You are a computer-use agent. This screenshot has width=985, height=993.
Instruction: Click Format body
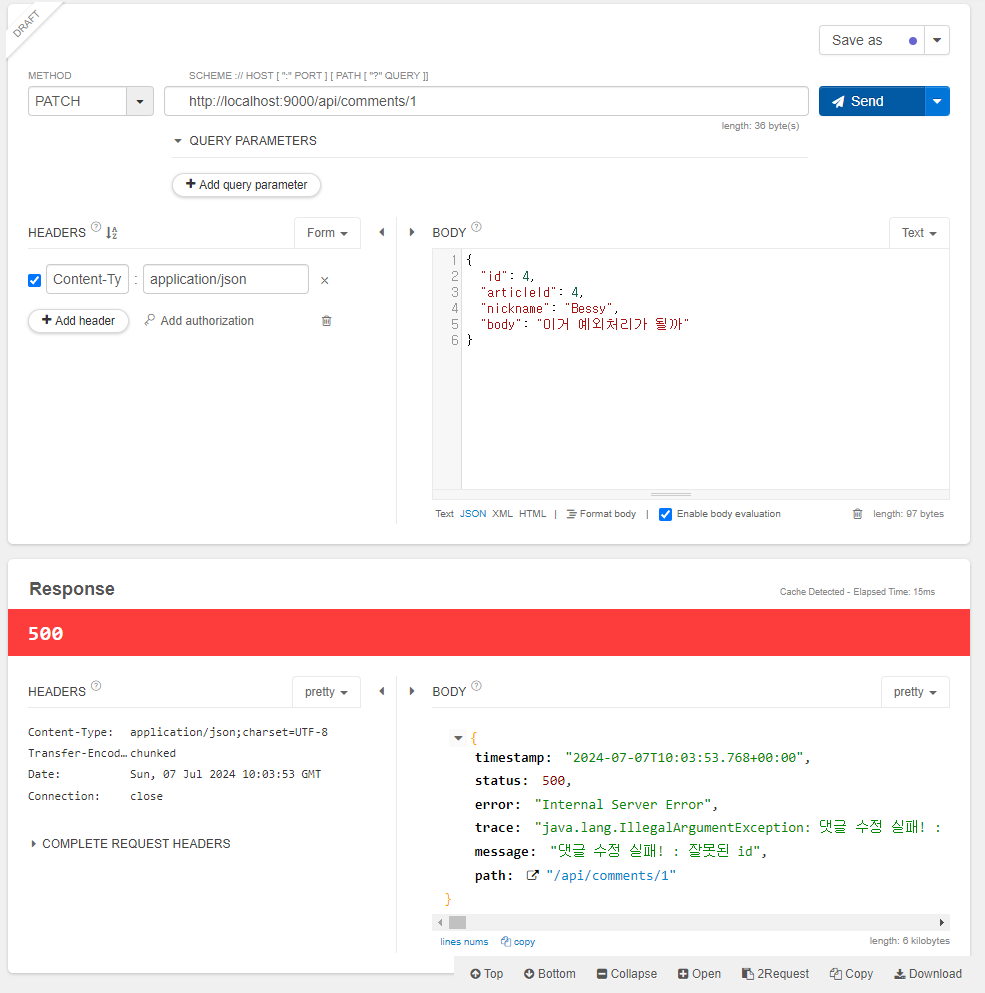point(601,514)
